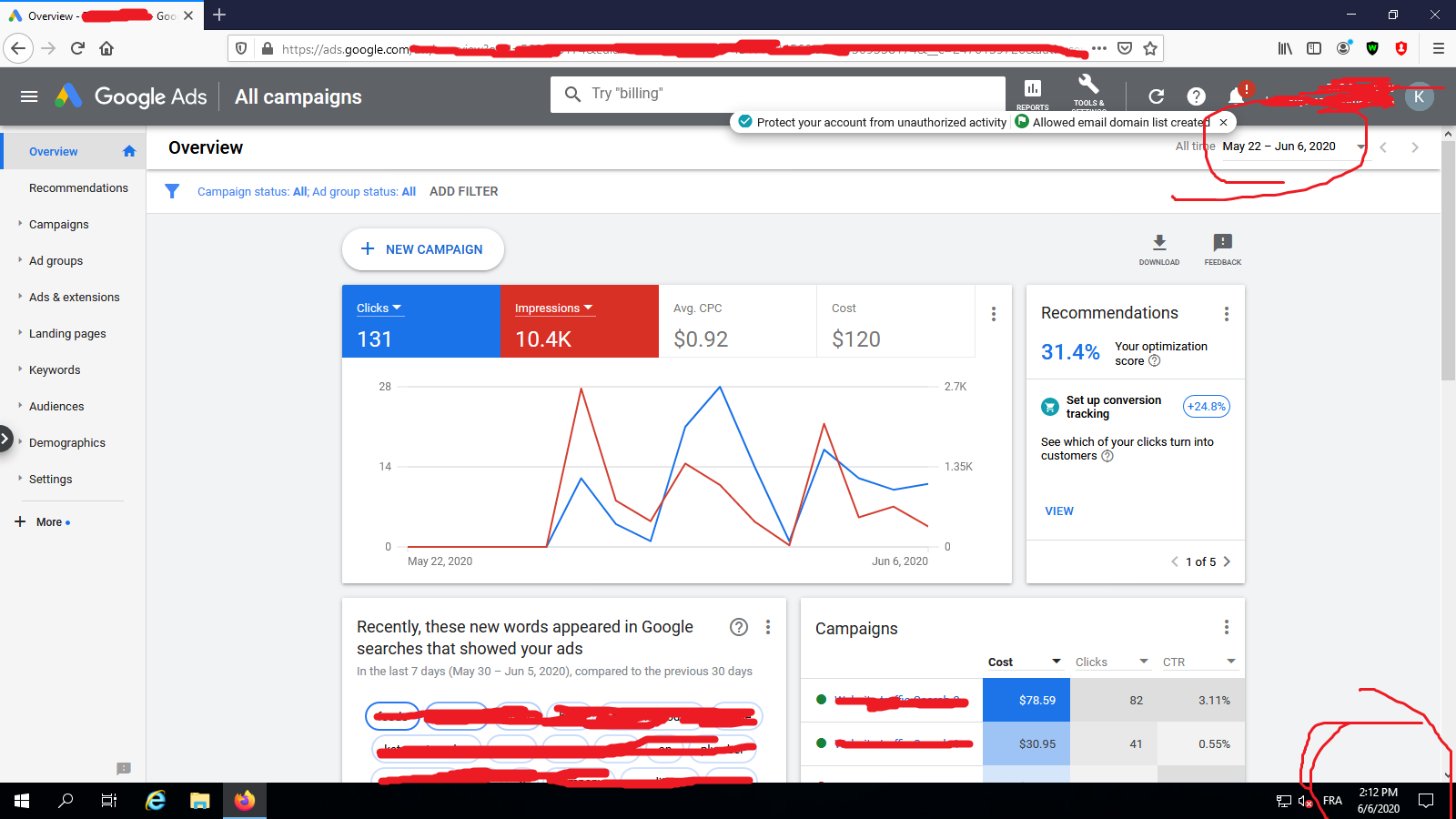Viewport: 1456px width, 819px height.
Task: Click the campaign and ad group status filter
Action: point(307,191)
